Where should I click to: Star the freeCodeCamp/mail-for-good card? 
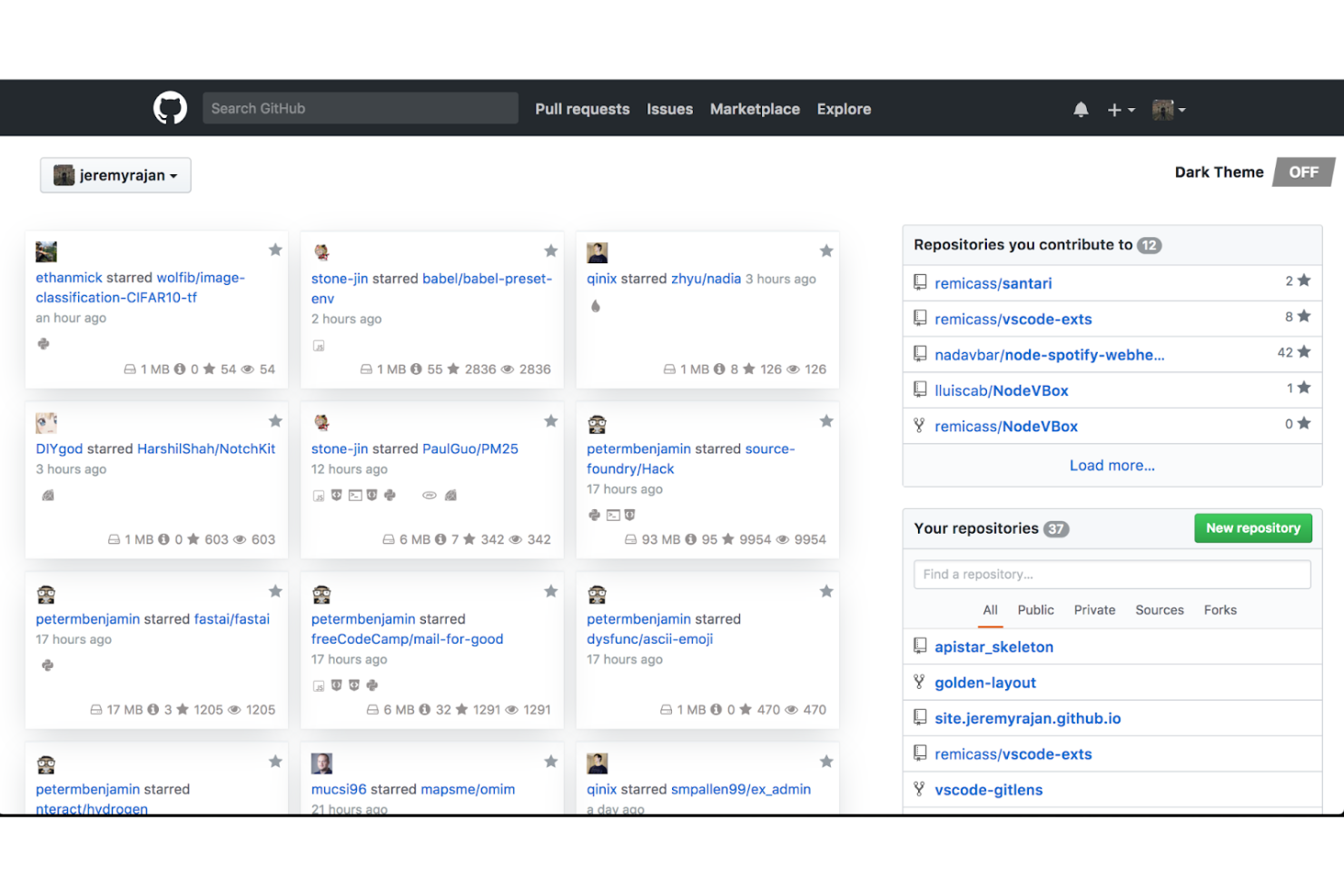[550, 591]
